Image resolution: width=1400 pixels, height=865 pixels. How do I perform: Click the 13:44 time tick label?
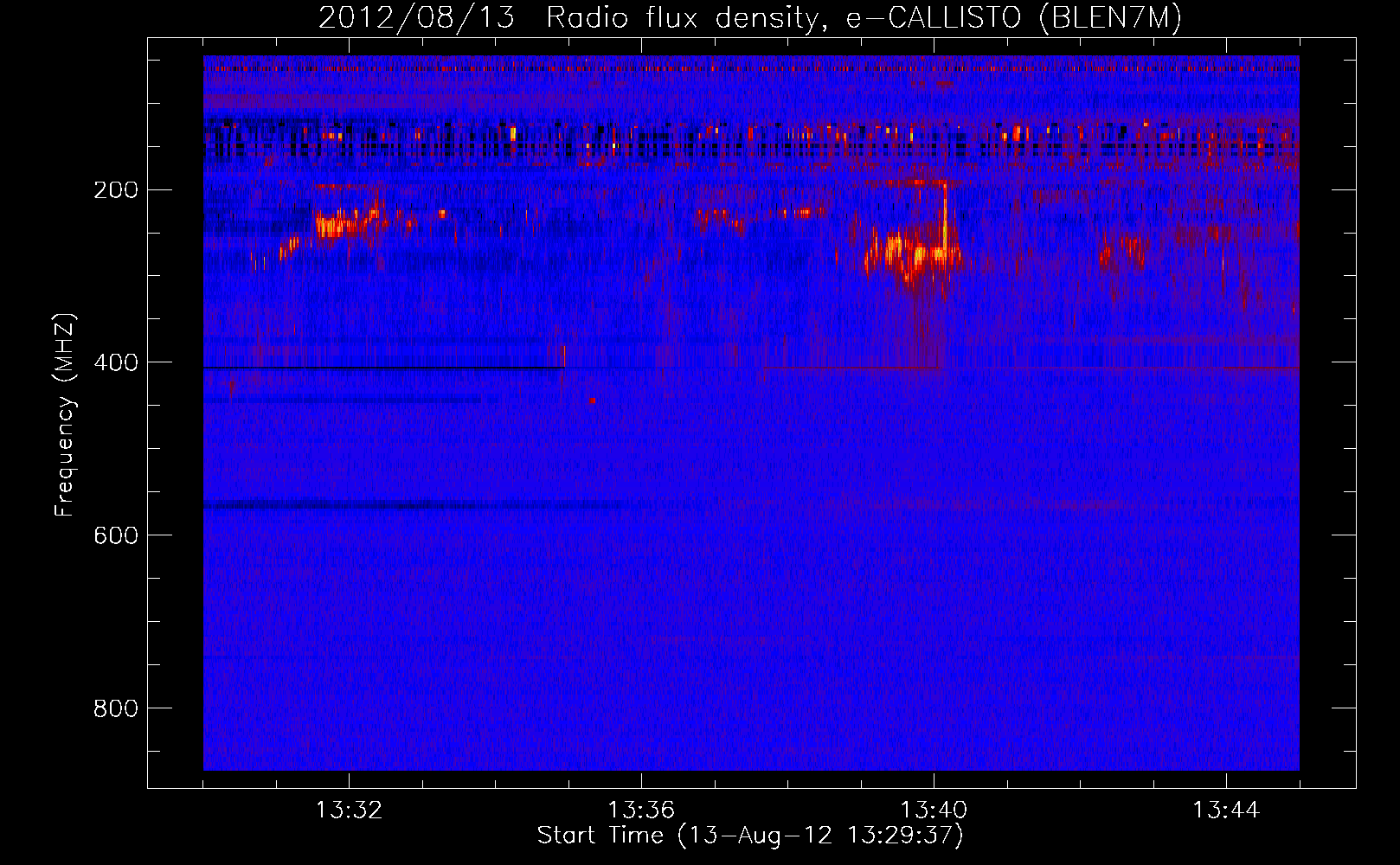point(1226,811)
